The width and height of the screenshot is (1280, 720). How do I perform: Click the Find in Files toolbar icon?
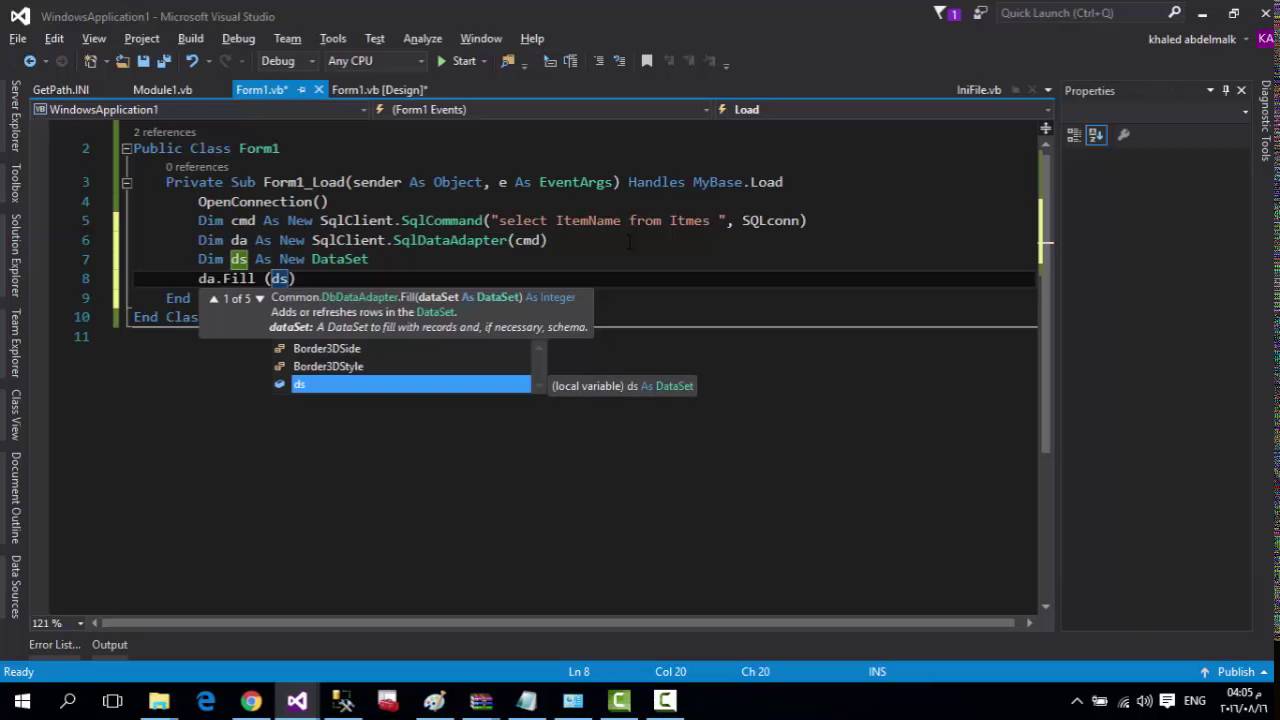click(507, 61)
